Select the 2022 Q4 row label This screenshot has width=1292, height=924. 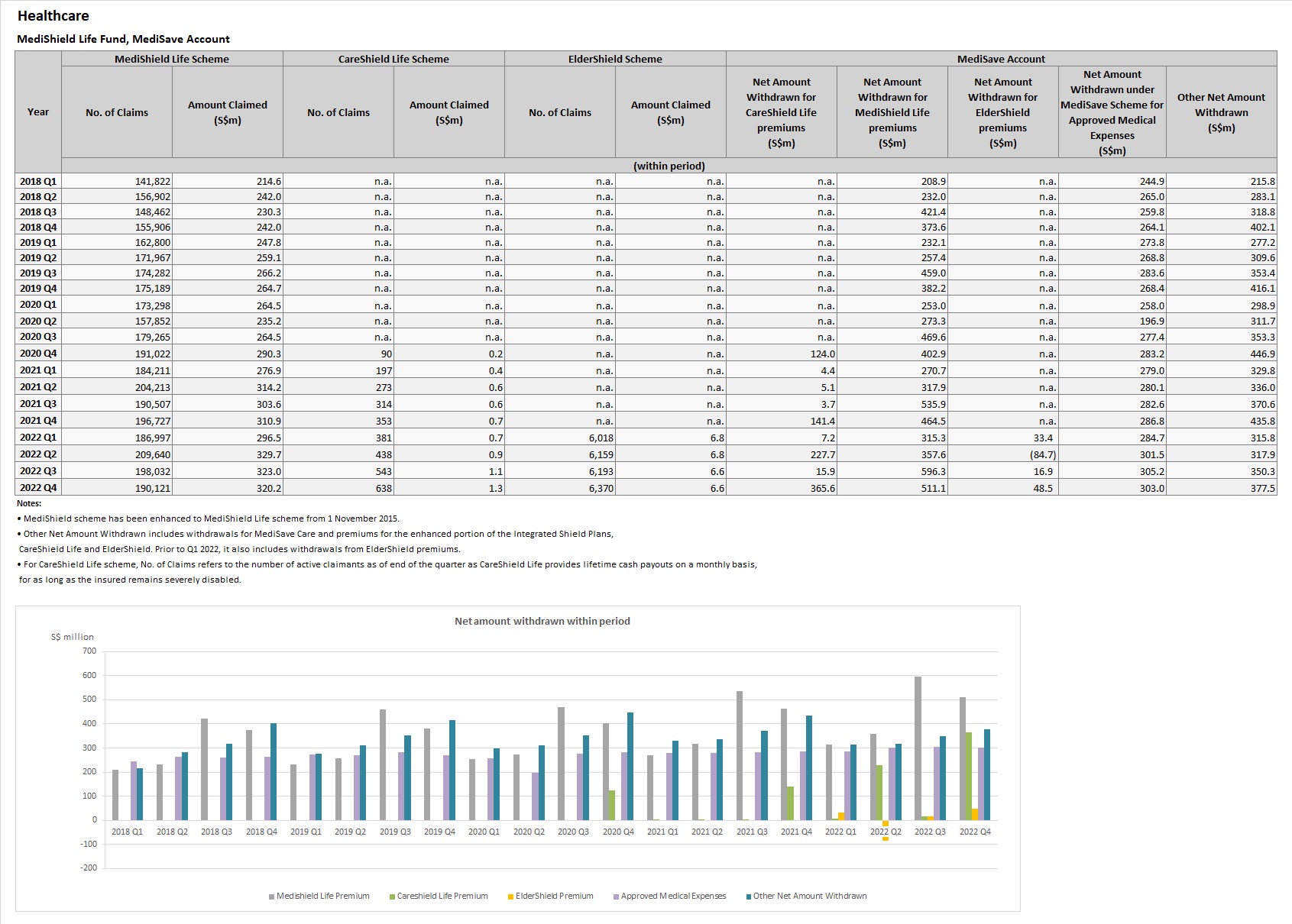(38, 488)
